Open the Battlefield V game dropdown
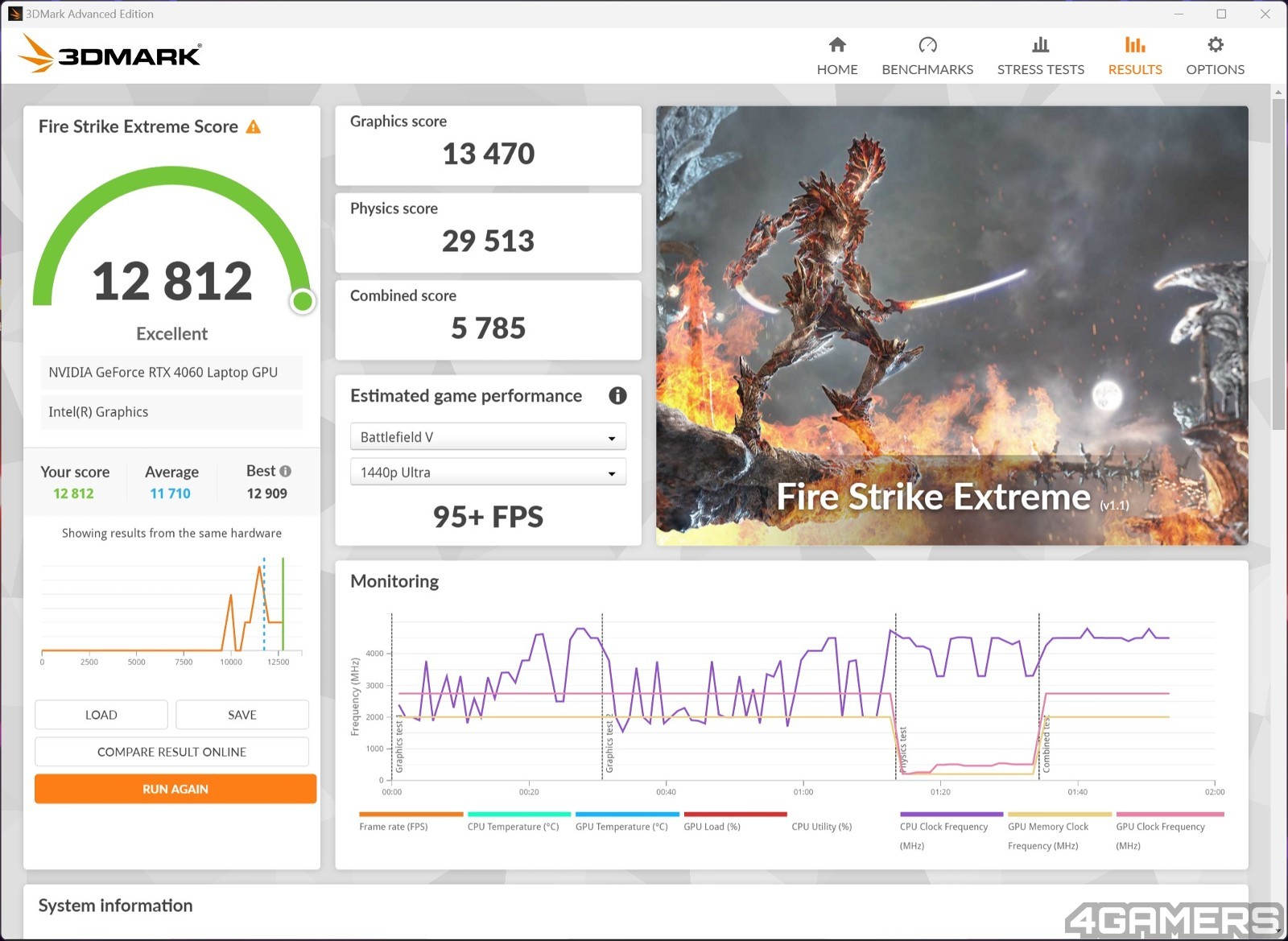This screenshot has height=941, width=1288. pos(488,436)
